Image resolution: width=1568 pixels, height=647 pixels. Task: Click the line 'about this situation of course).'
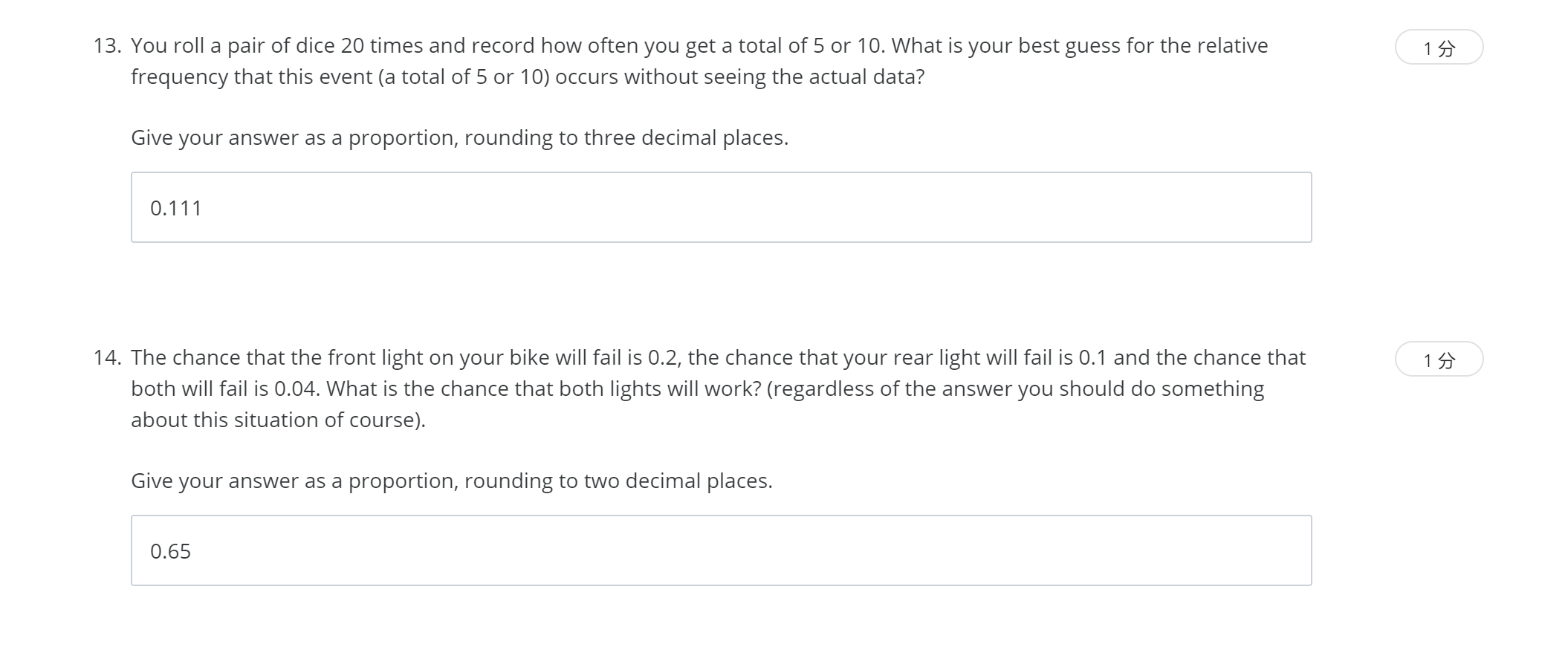pyautogui.click(x=278, y=420)
